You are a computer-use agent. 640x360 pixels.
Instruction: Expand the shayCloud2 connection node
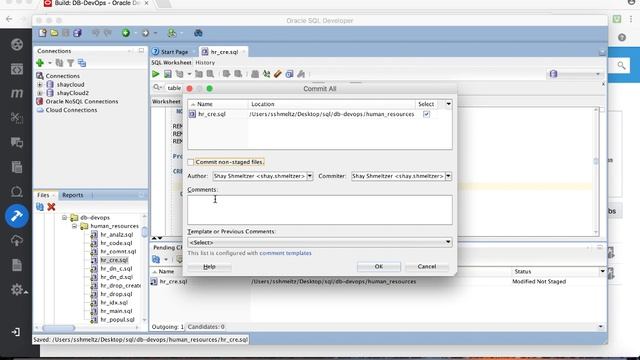click(40, 93)
